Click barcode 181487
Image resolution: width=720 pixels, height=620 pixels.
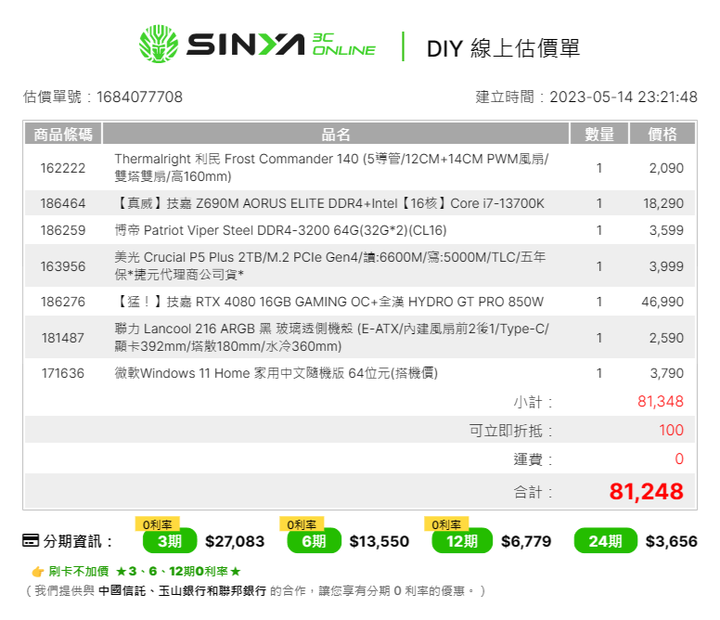(x=63, y=338)
